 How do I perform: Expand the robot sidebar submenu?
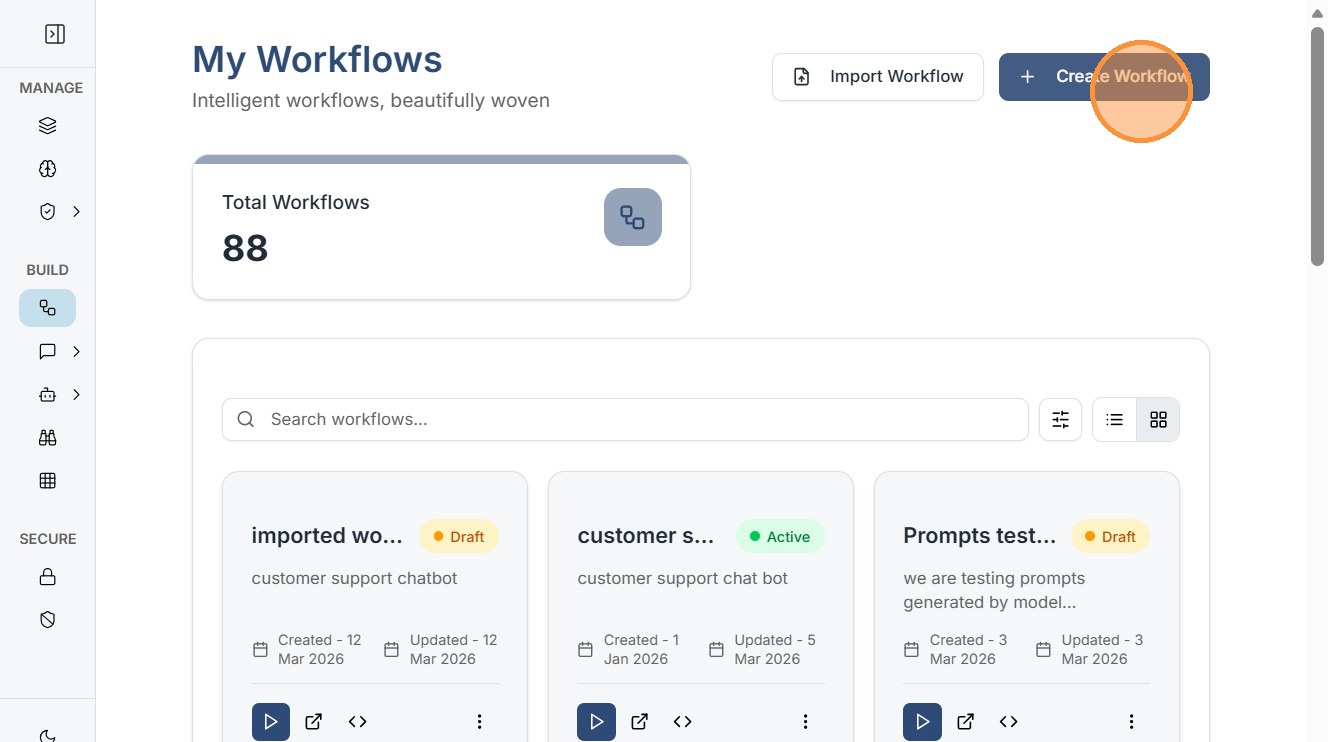76,395
